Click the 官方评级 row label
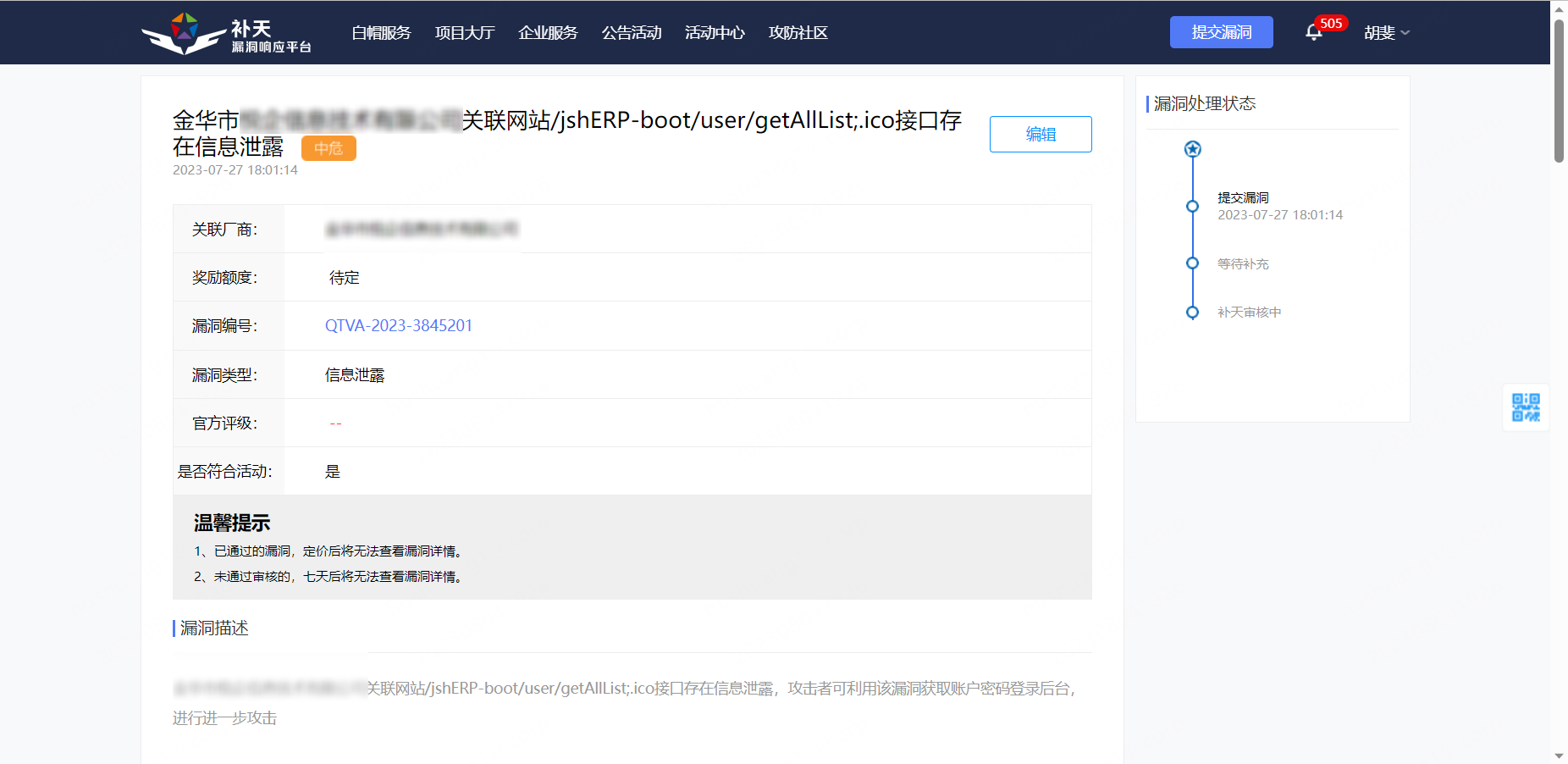The width and height of the screenshot is (1568, 764). (224, 423)
